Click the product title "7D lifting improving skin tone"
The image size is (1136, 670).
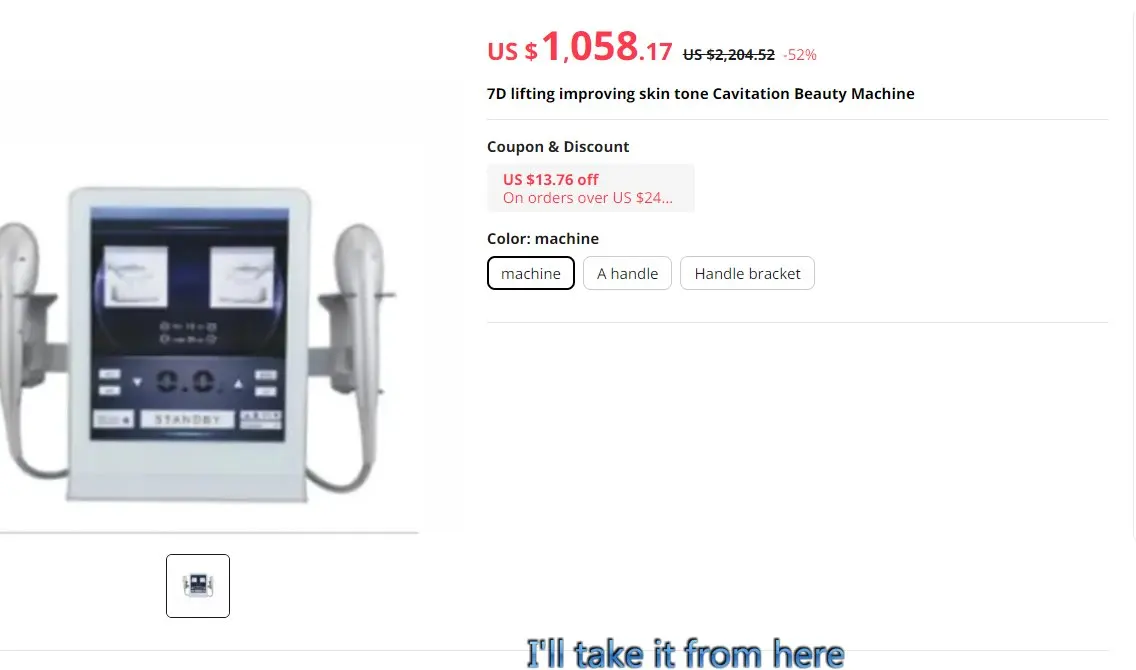[597, 93]
